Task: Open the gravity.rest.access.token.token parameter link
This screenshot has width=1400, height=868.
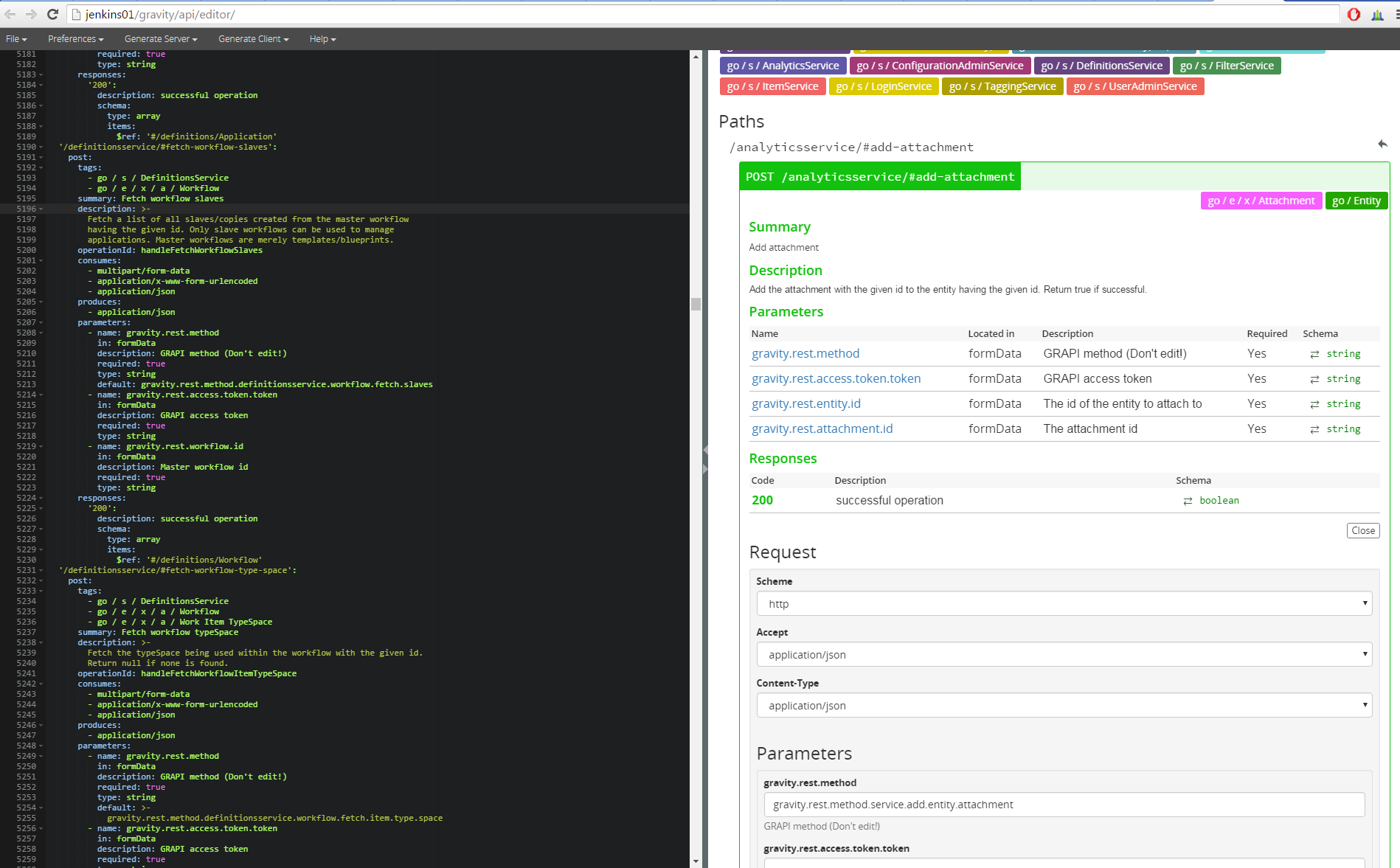Action: tap(836, 378)
